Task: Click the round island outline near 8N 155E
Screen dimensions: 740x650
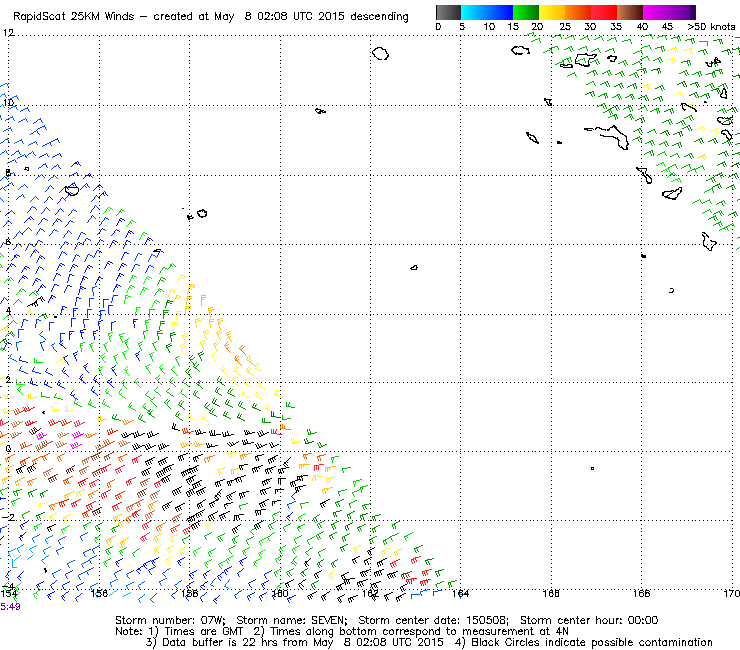Action: pos(72,190)
